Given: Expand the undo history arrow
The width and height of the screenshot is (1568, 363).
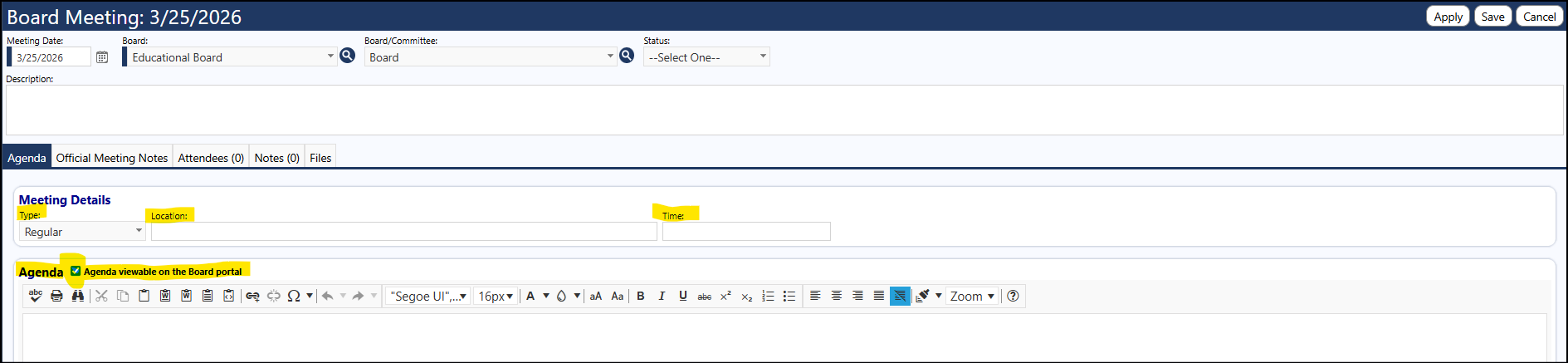Looking at the screenshot, I should 343,296.
